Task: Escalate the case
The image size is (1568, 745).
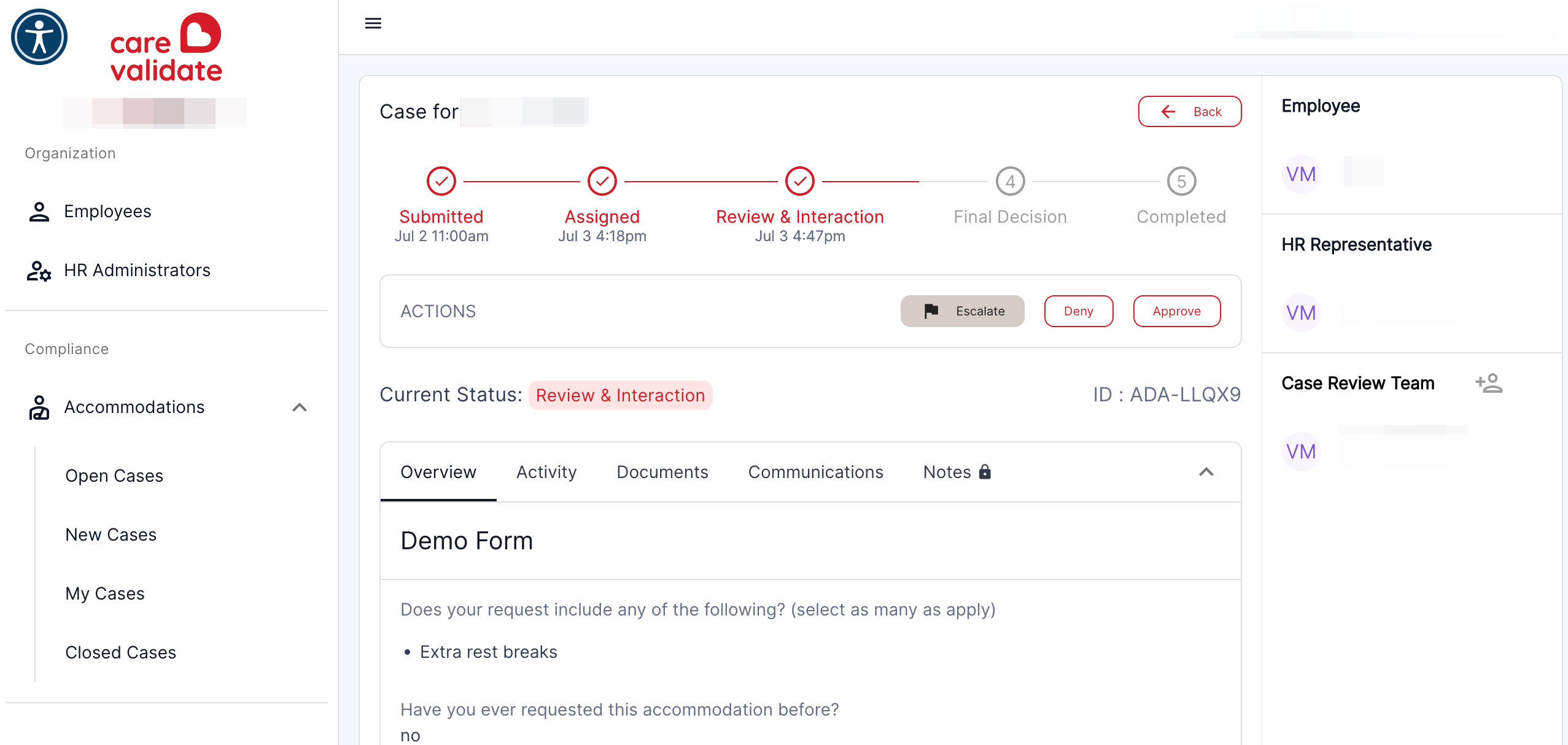Action: coord(962,311)
